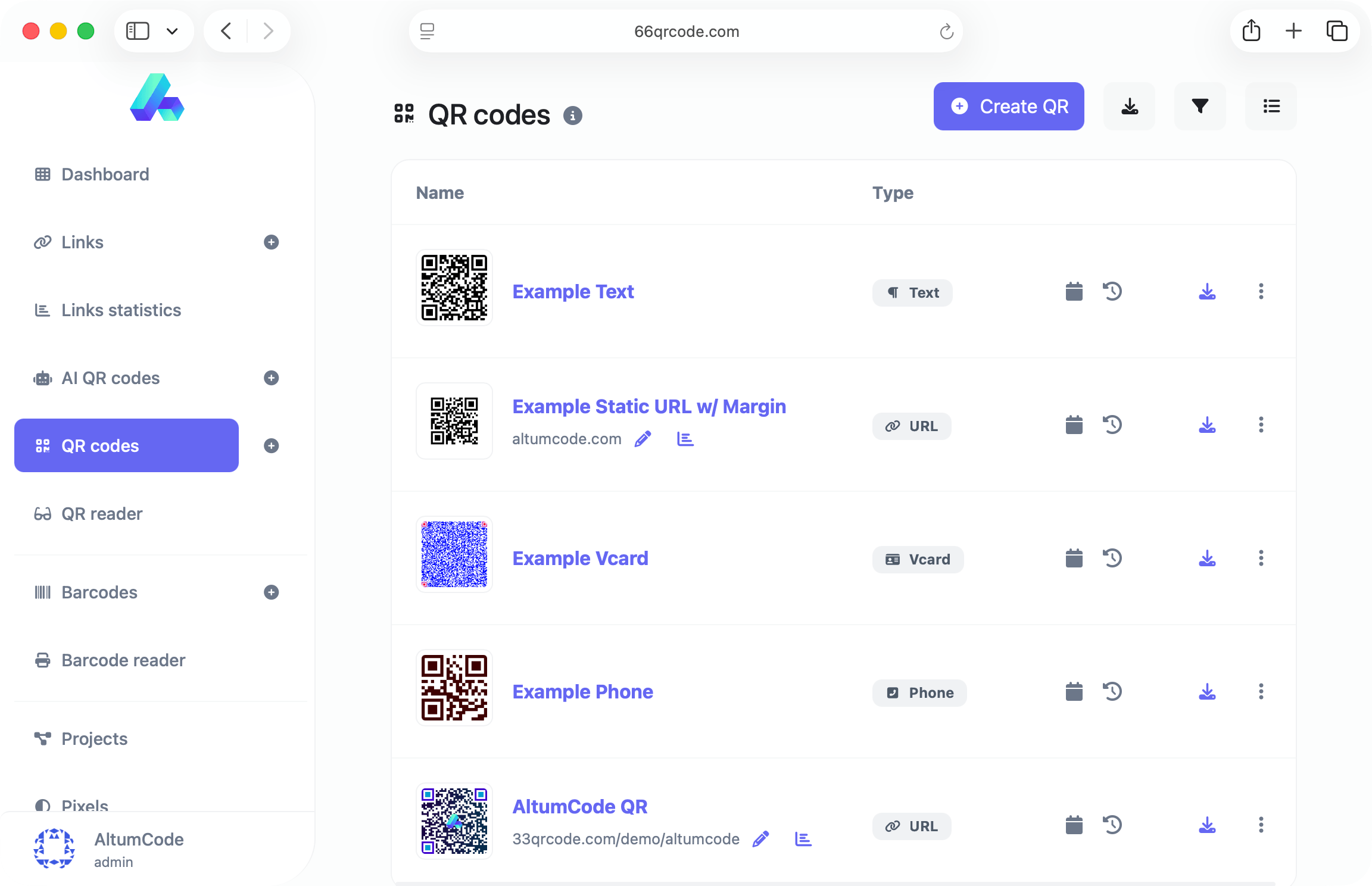Screen dimensions: 1372x886
Task: Download the Example Static URL QR code
Action: (x=1207, y=425)
